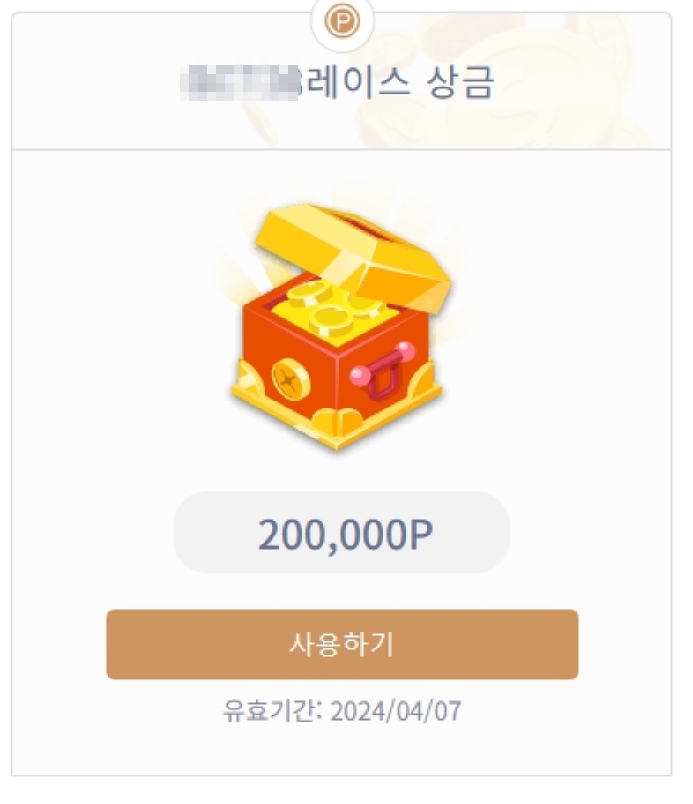Select the 200,000P amount pill

point(342,533)
